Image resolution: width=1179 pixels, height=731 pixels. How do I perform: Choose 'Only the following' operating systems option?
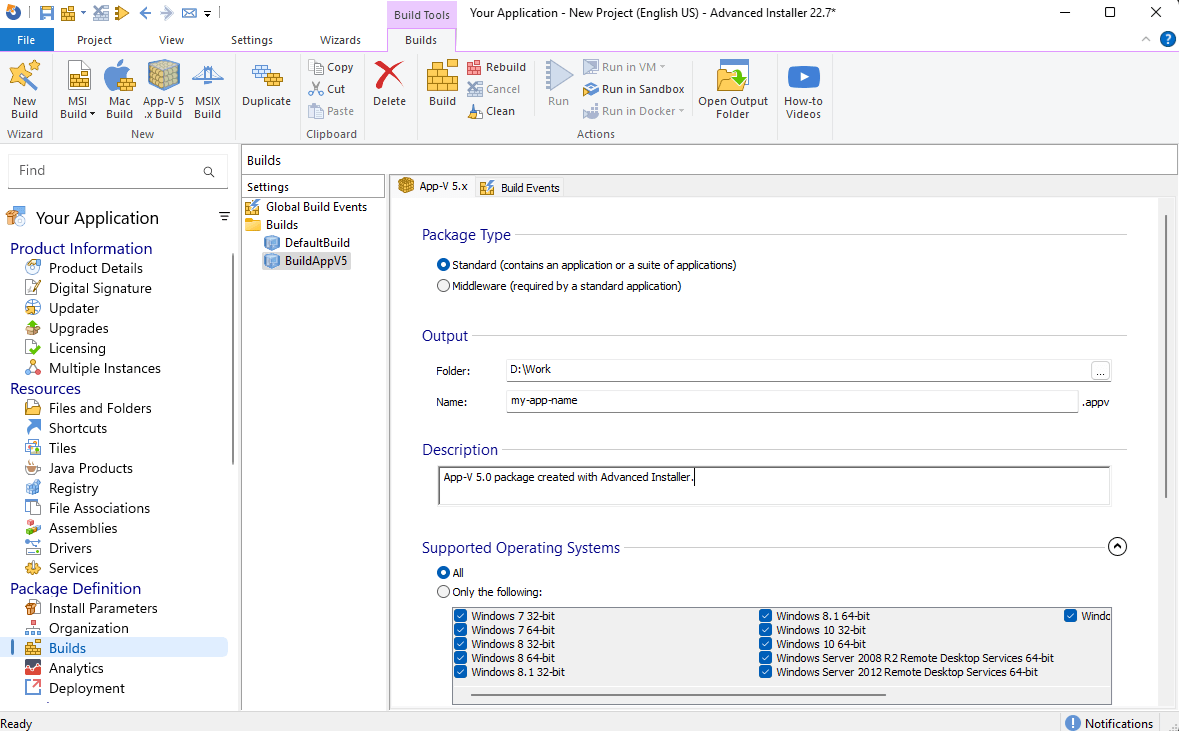tap(443, 591)
